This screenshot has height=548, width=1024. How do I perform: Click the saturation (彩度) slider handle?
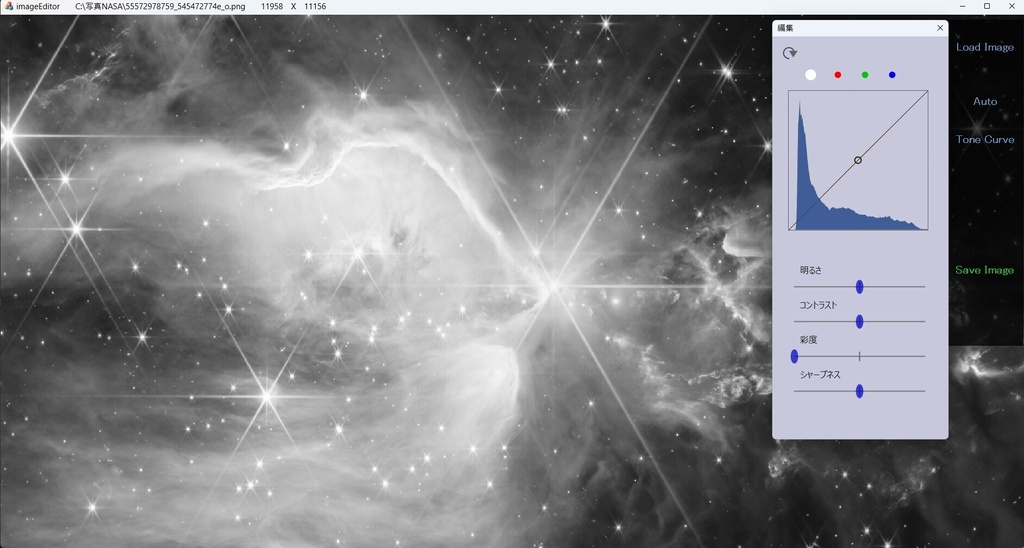[794, 356]
